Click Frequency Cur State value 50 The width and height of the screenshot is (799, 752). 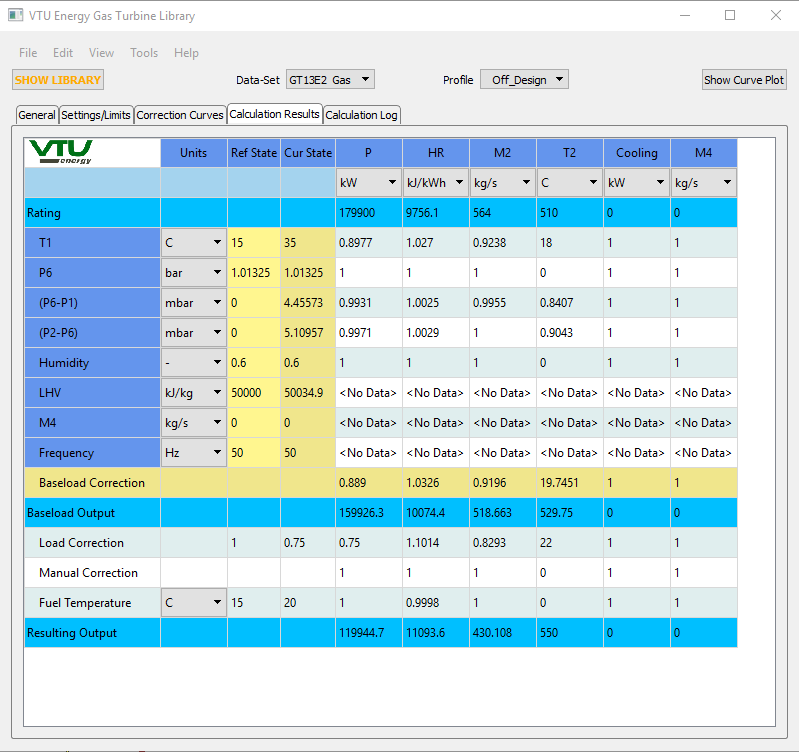tap(308, 453)
